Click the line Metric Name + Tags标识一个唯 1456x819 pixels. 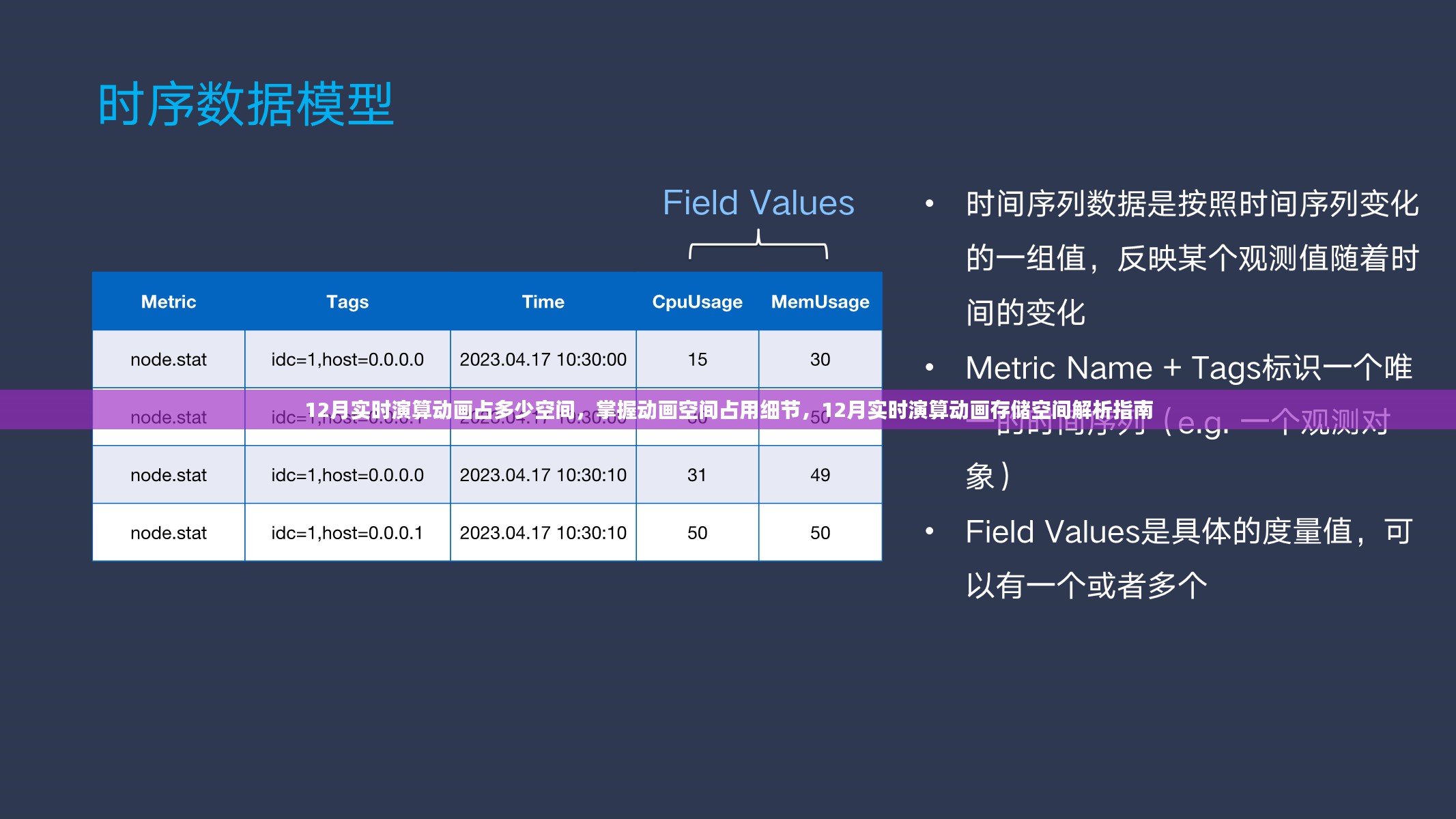[1188, 368]
